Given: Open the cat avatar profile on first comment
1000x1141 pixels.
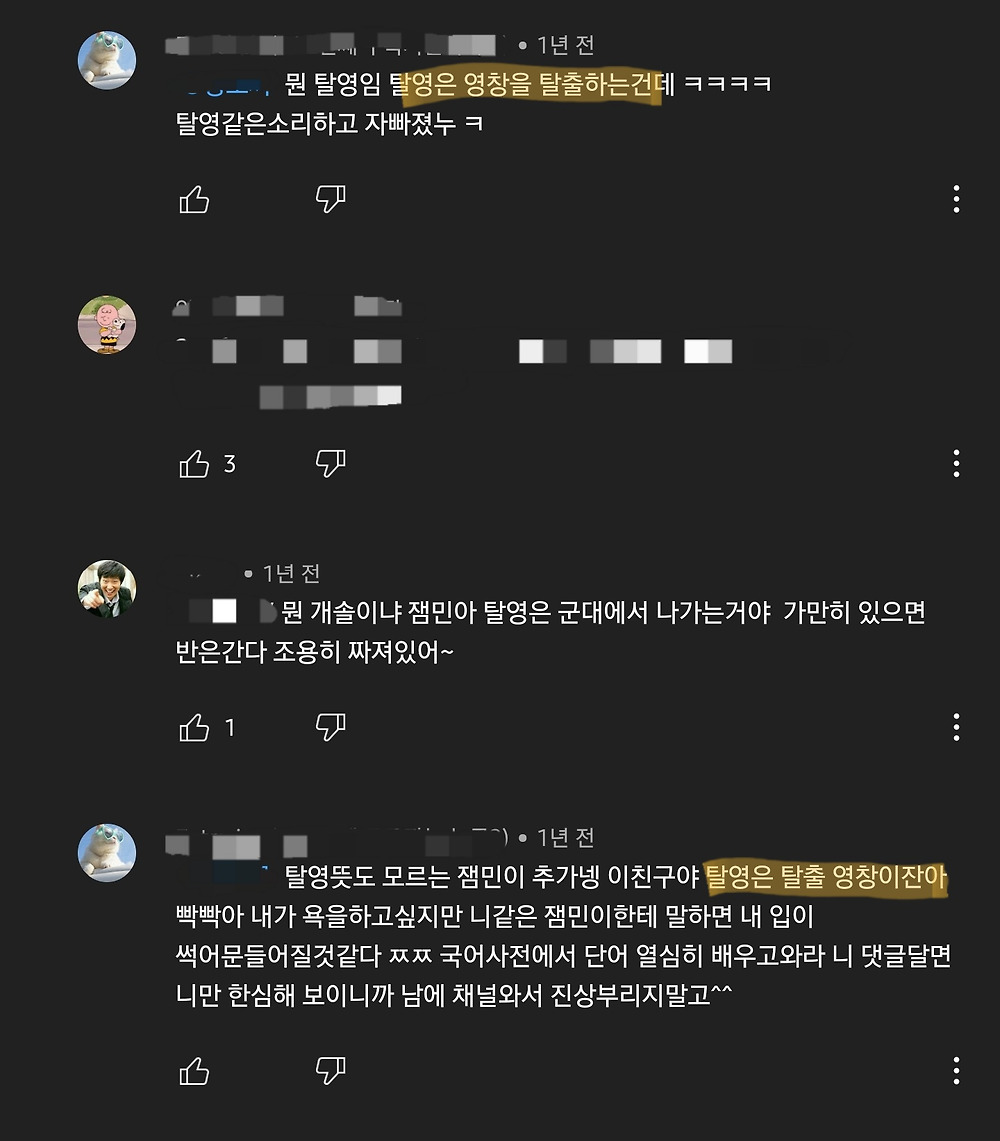Looking at the screenshot, I should point(107,60).
